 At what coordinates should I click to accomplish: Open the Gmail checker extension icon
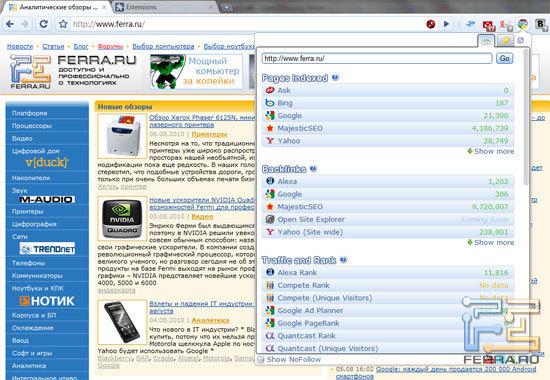pos(488,25)
